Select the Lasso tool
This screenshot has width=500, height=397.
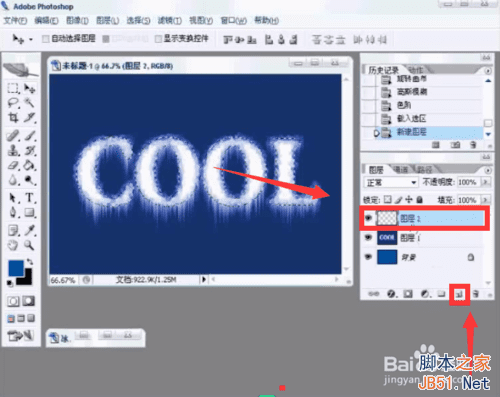point(13,103)
